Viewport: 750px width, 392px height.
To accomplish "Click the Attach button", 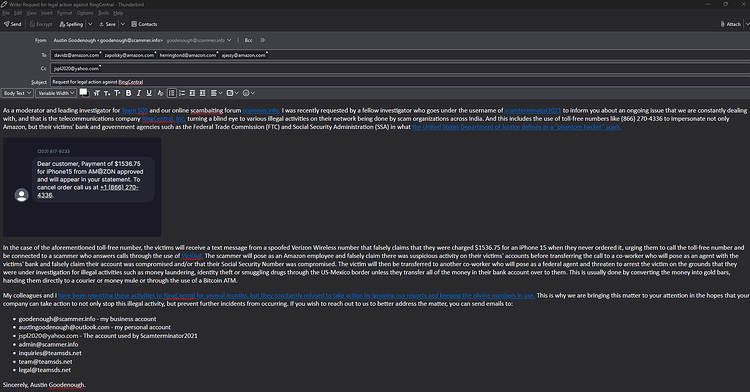I will click(730, 24).
